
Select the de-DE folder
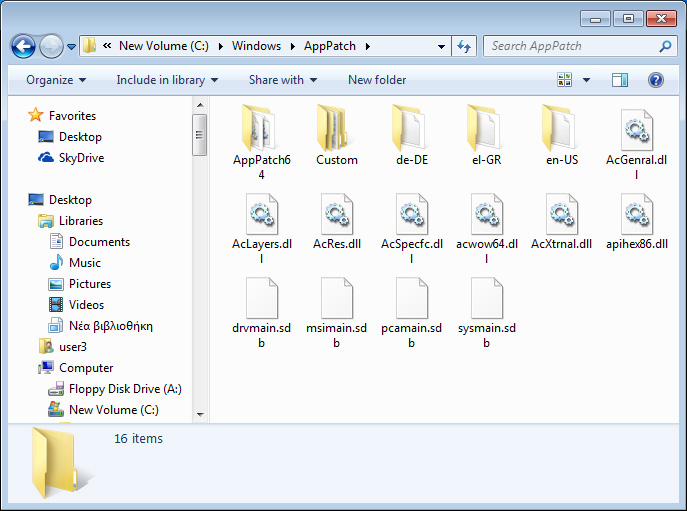[x=412, y=135]
